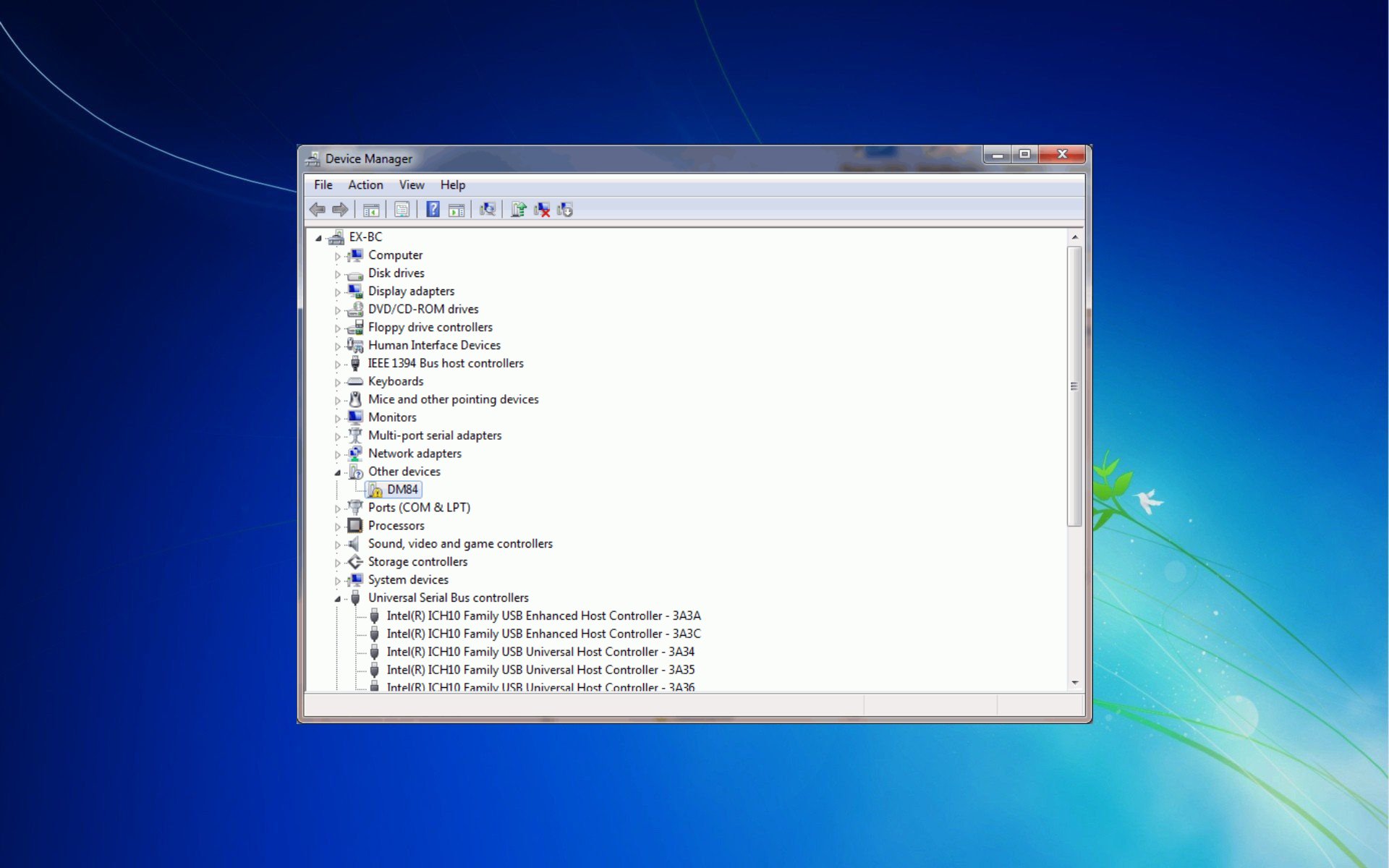Select USB Enhanced Host Controller - 3A3C
This screenshot has height=868, width=1389.
click(543, 634)
